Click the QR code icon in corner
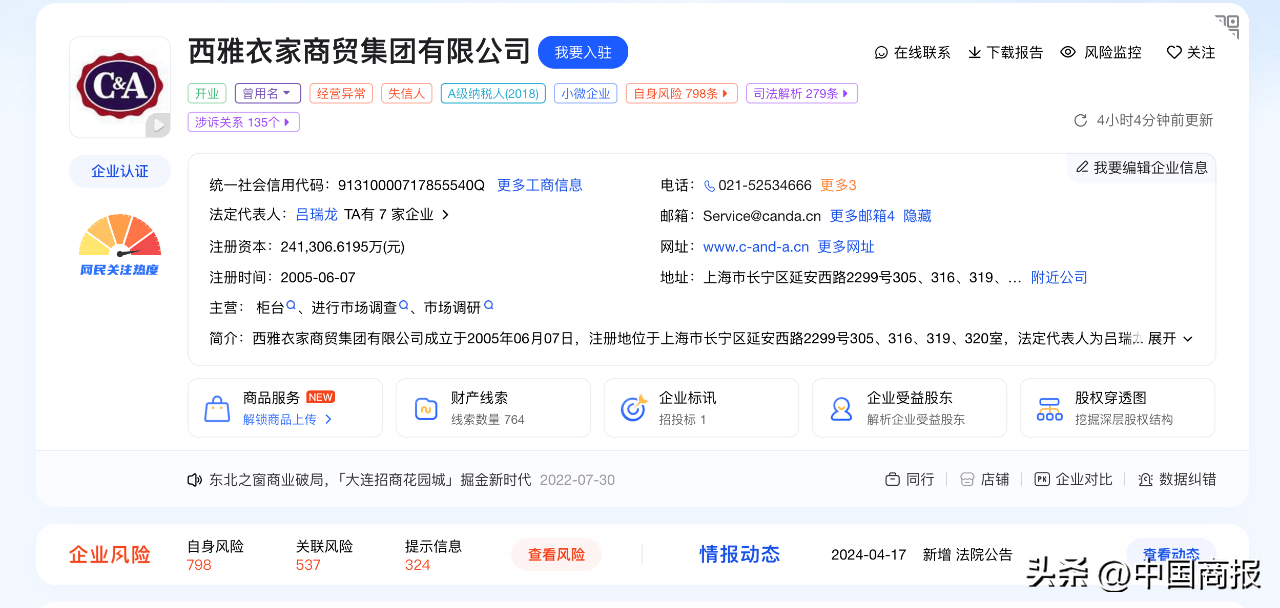The image size is (1280, 608). pyautogui.click(x=1227, y=26)
